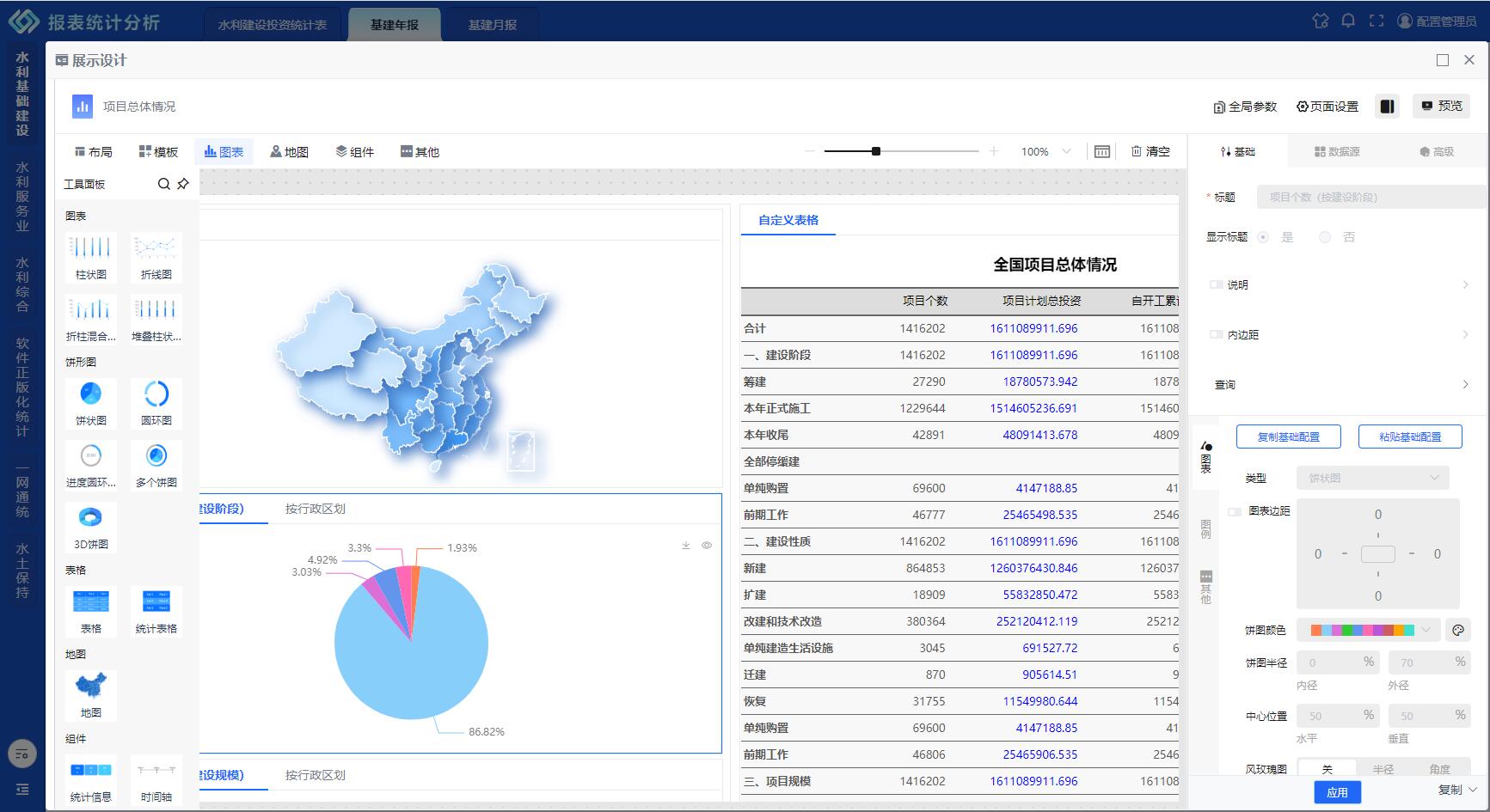The width and height of the screenshot is (1490, 812).
Task: Pick the 地图 map component thumbnail
Action: point(91,695)
